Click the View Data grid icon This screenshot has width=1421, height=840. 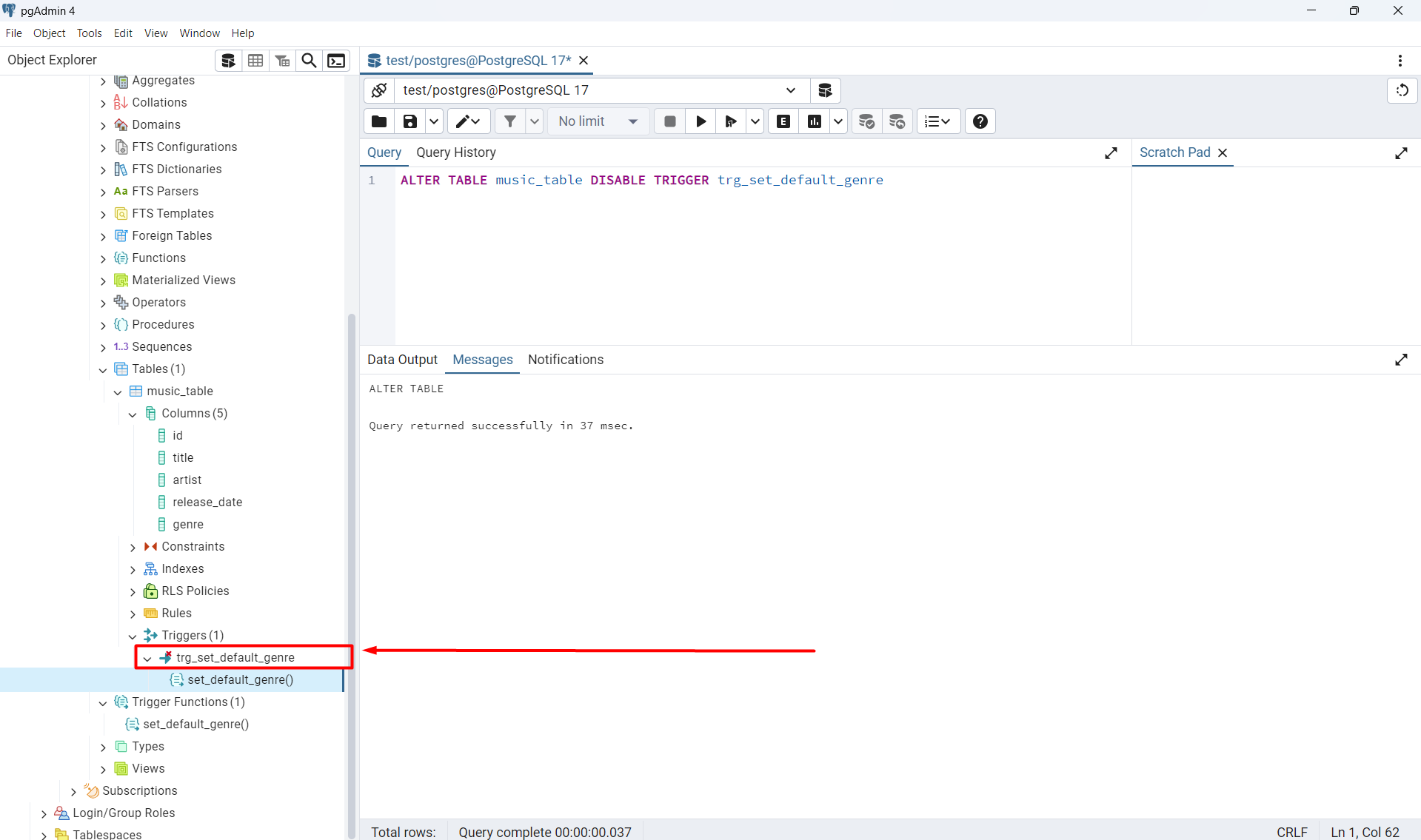click(255, 61)
